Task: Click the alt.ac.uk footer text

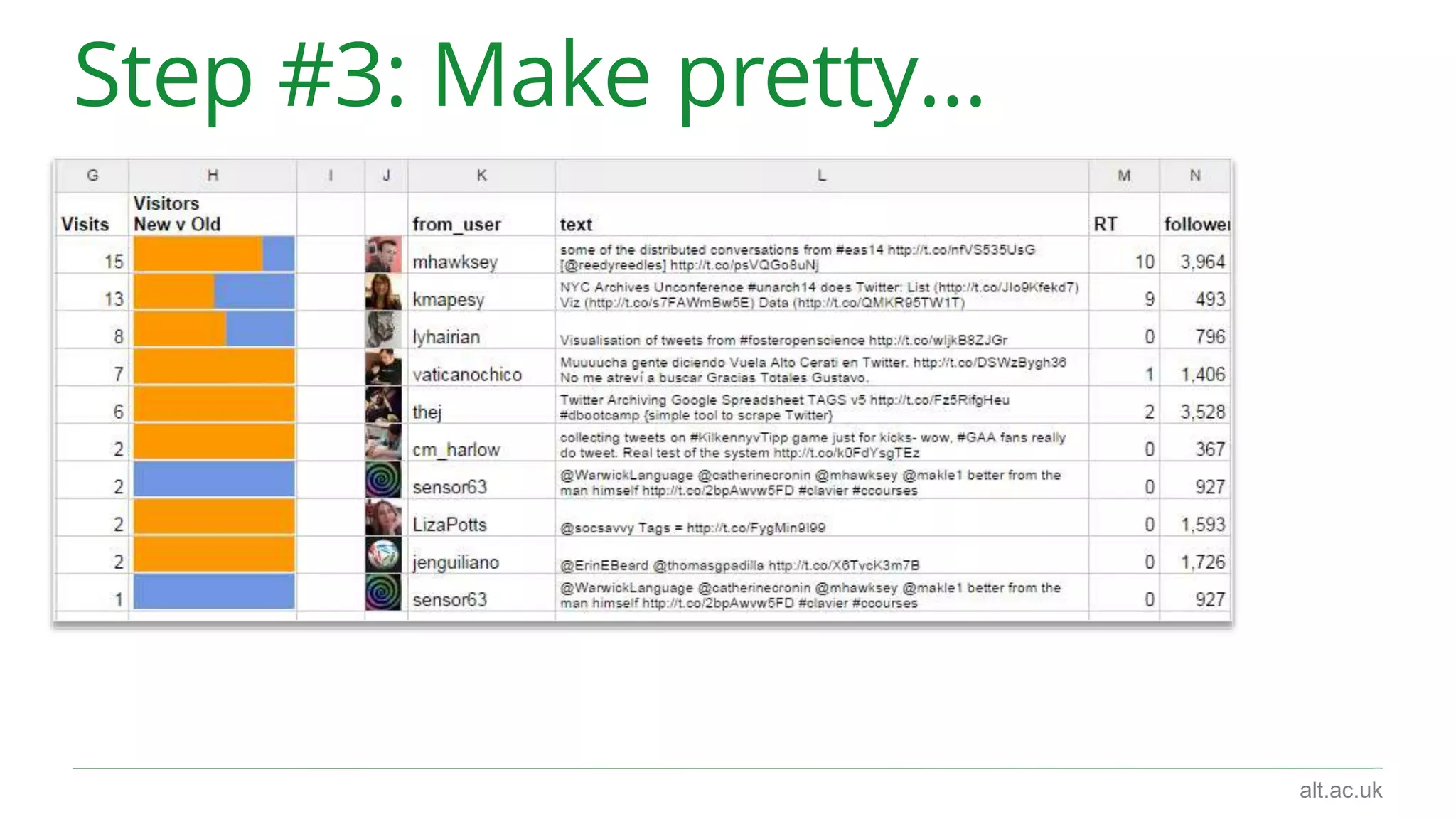Action: [x=1341, y=790]
